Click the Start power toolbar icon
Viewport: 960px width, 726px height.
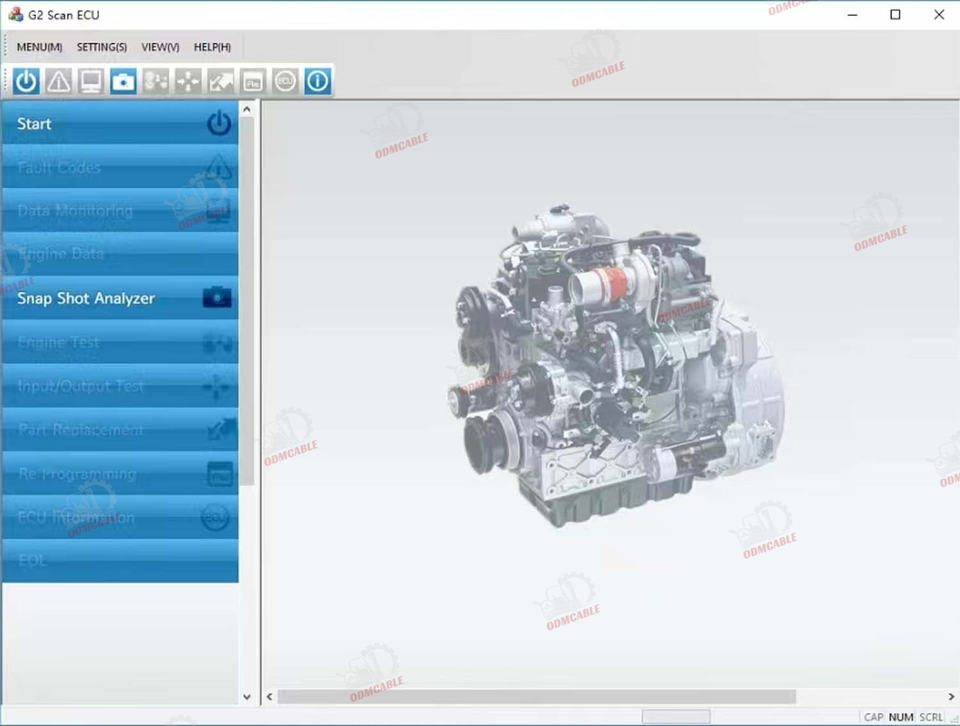(26, 81)
